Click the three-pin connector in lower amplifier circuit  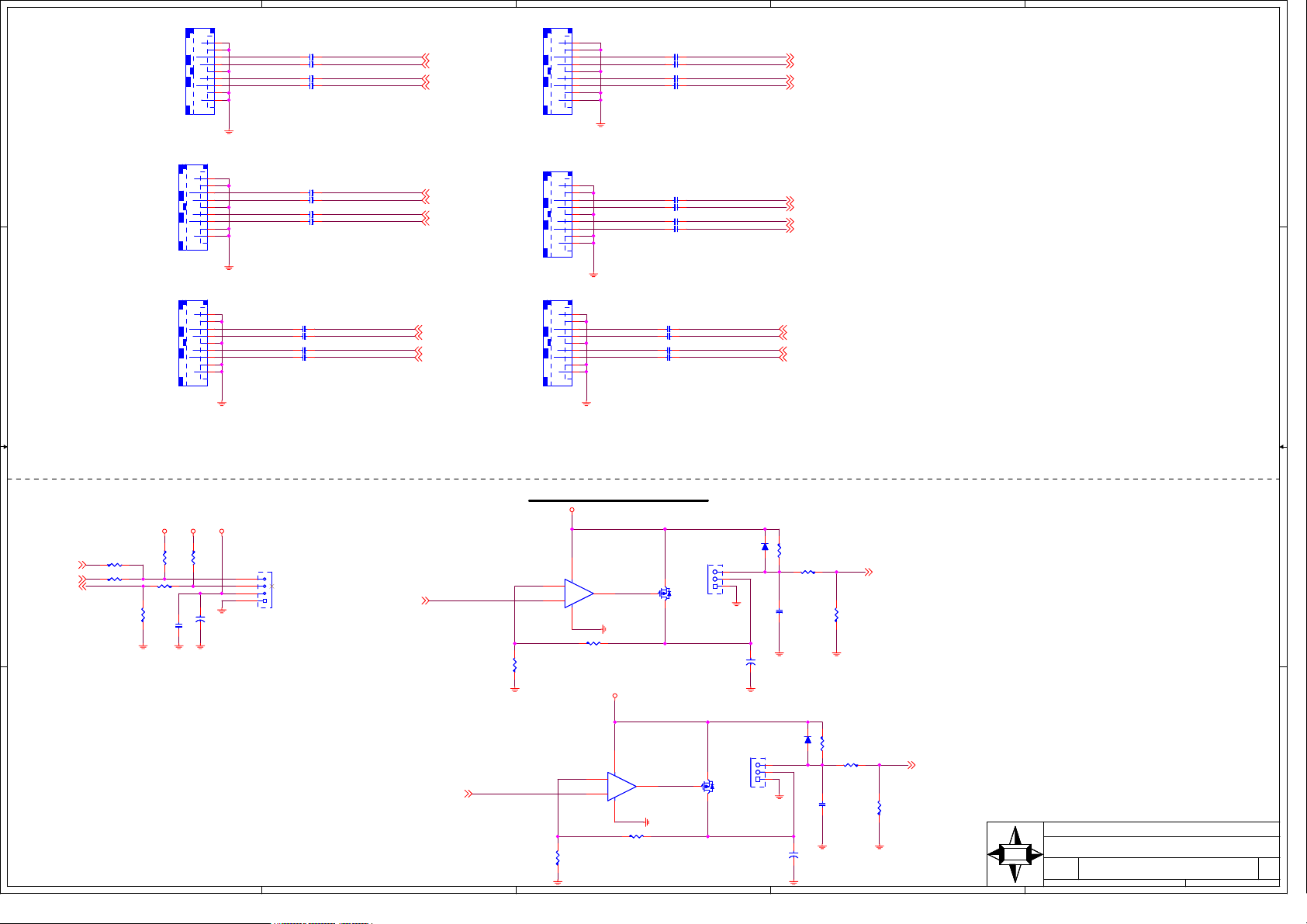coord(758,772)
